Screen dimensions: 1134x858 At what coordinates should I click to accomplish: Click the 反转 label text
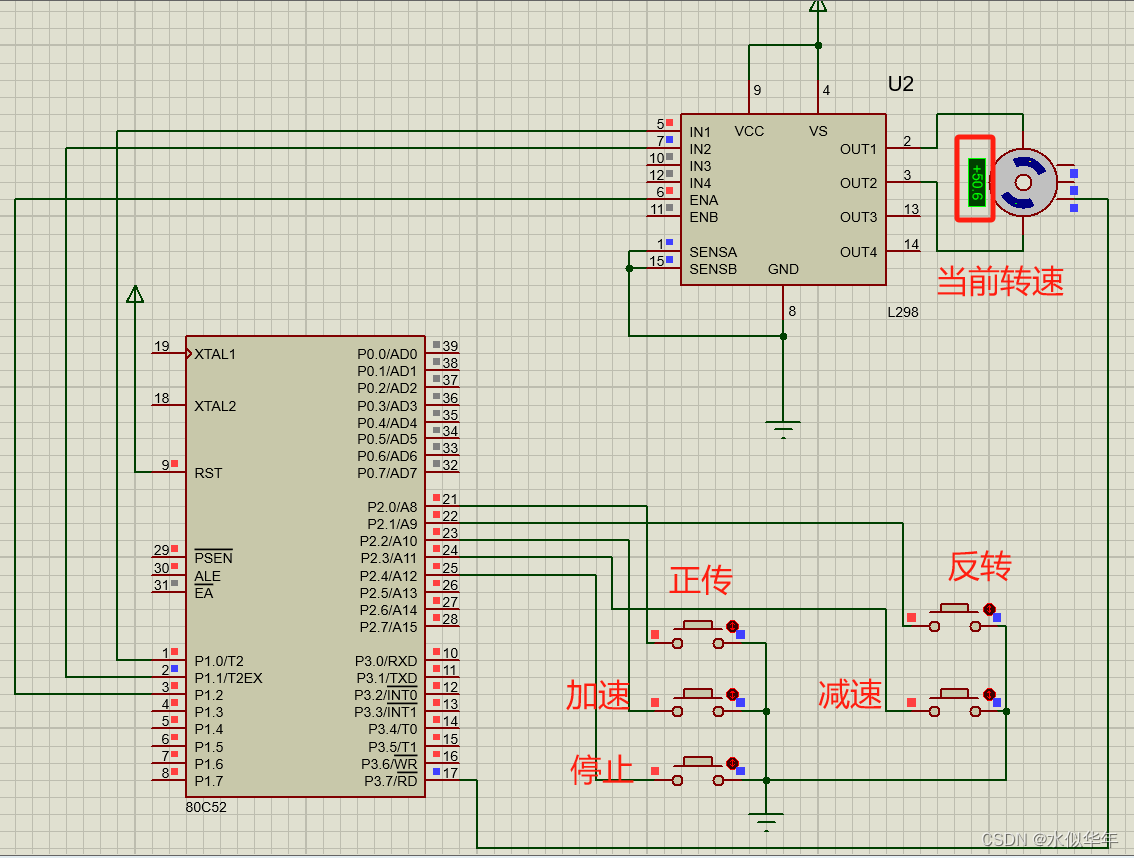pos(980,566)
